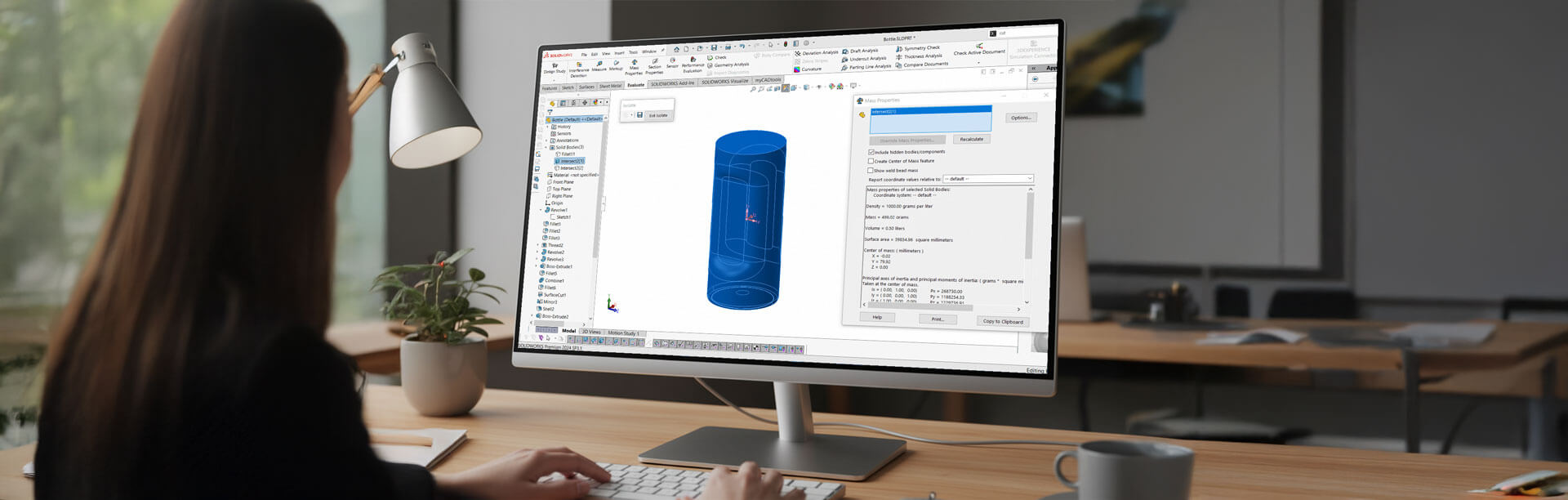Open the FeatureManager design tree tab
Image resolution: width=1568 pixels, height=500 pixels.
click(x=552, y=103)
